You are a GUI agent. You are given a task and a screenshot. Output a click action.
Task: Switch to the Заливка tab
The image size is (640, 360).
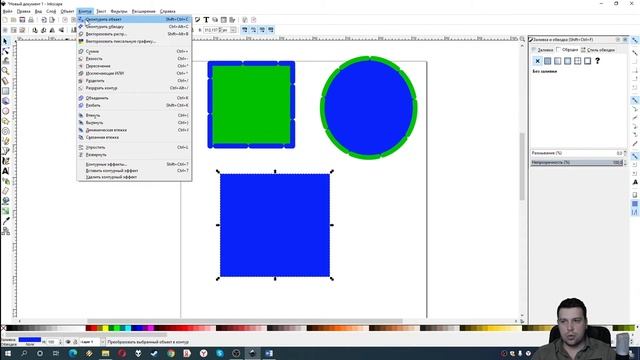pyautogui.click(x=542, y=50)
